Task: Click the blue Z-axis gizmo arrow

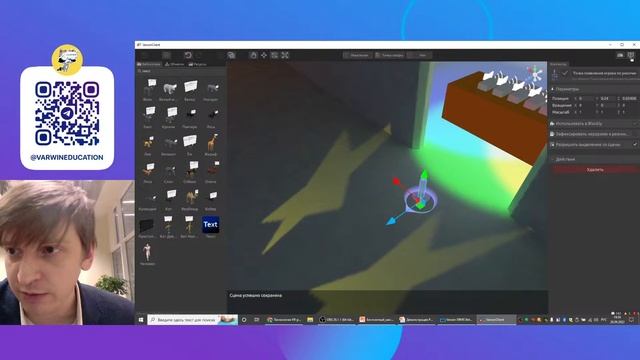Action: pos(391,221)
